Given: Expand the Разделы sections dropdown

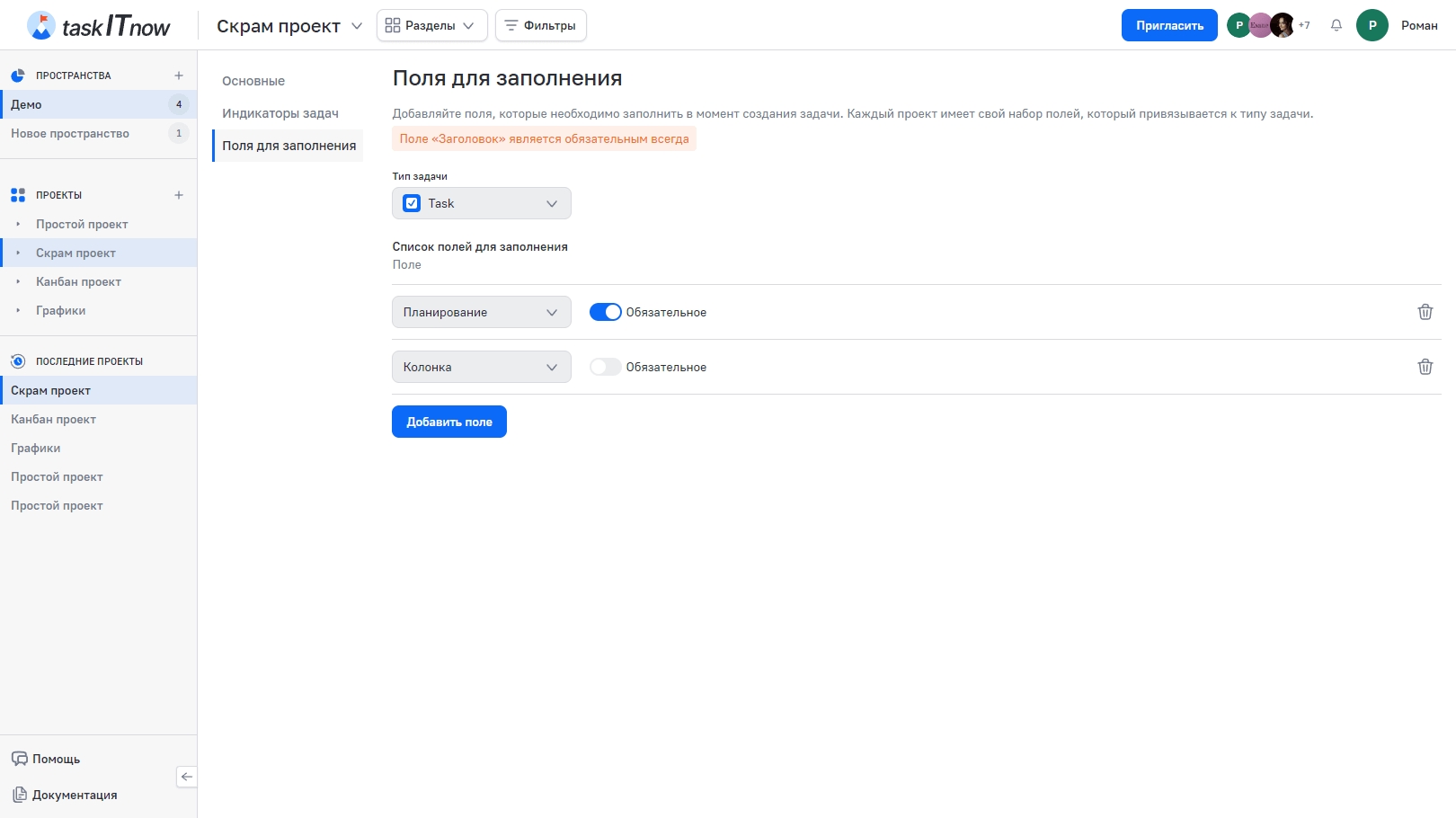Looking at the screenshot, I should (x=431, y=25).
